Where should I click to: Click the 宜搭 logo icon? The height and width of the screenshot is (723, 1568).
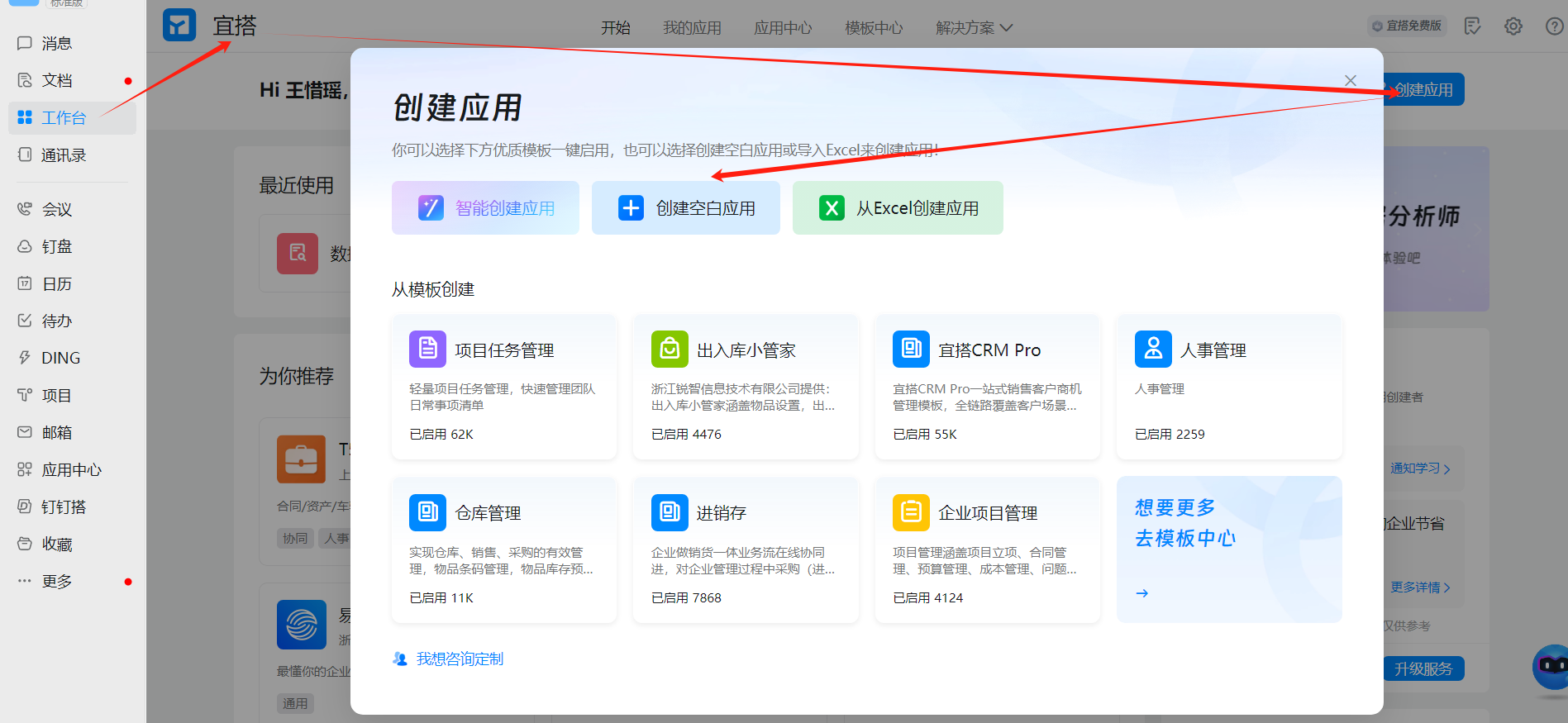[179, 26]
